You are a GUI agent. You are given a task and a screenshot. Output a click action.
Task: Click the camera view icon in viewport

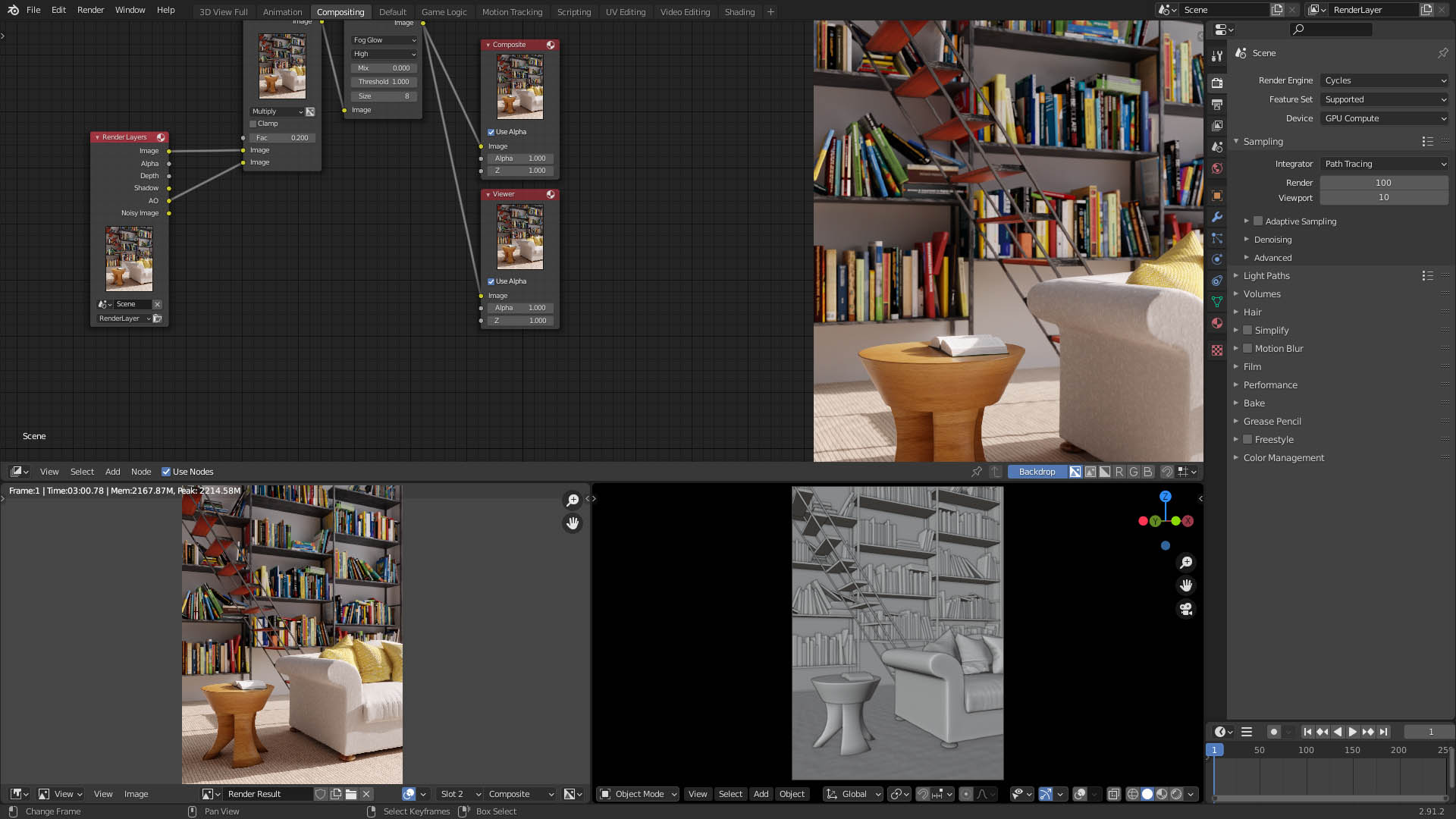1186,609
